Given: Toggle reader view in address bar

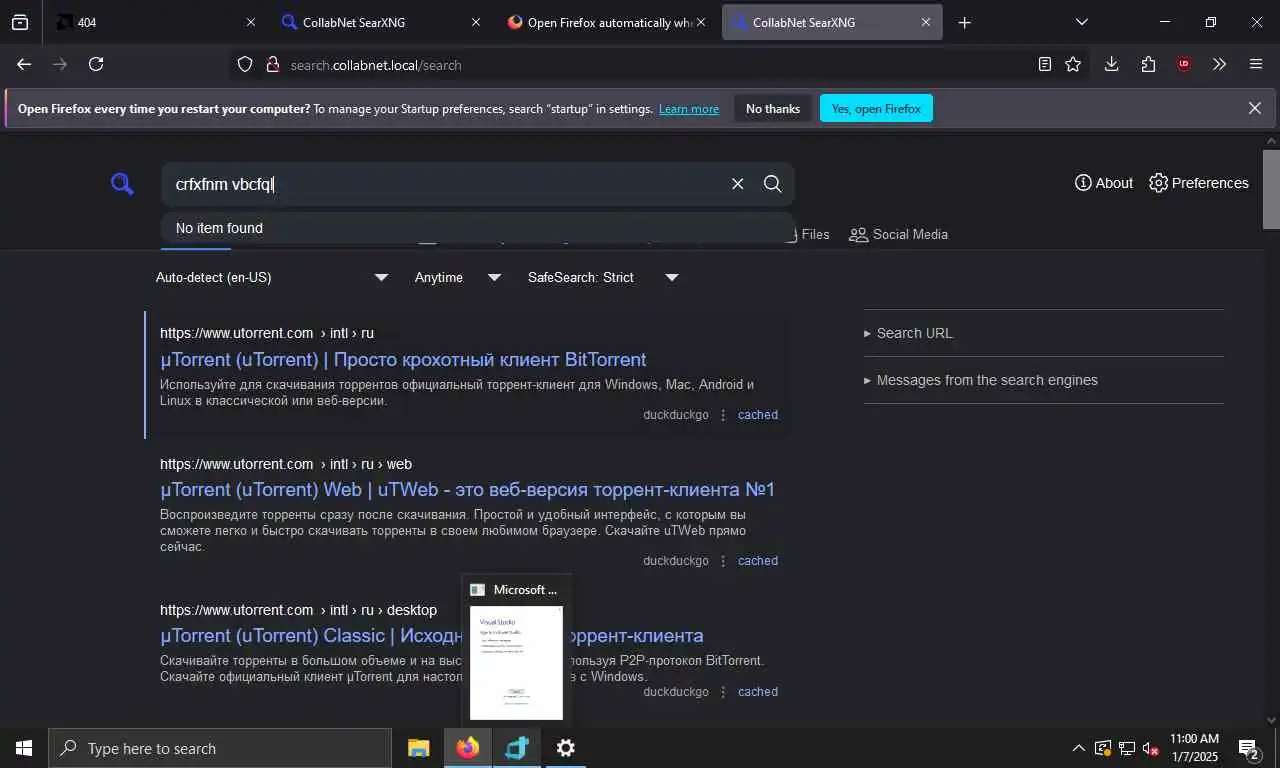Looking at the screenshot, I should click(x=1045, y=64).
